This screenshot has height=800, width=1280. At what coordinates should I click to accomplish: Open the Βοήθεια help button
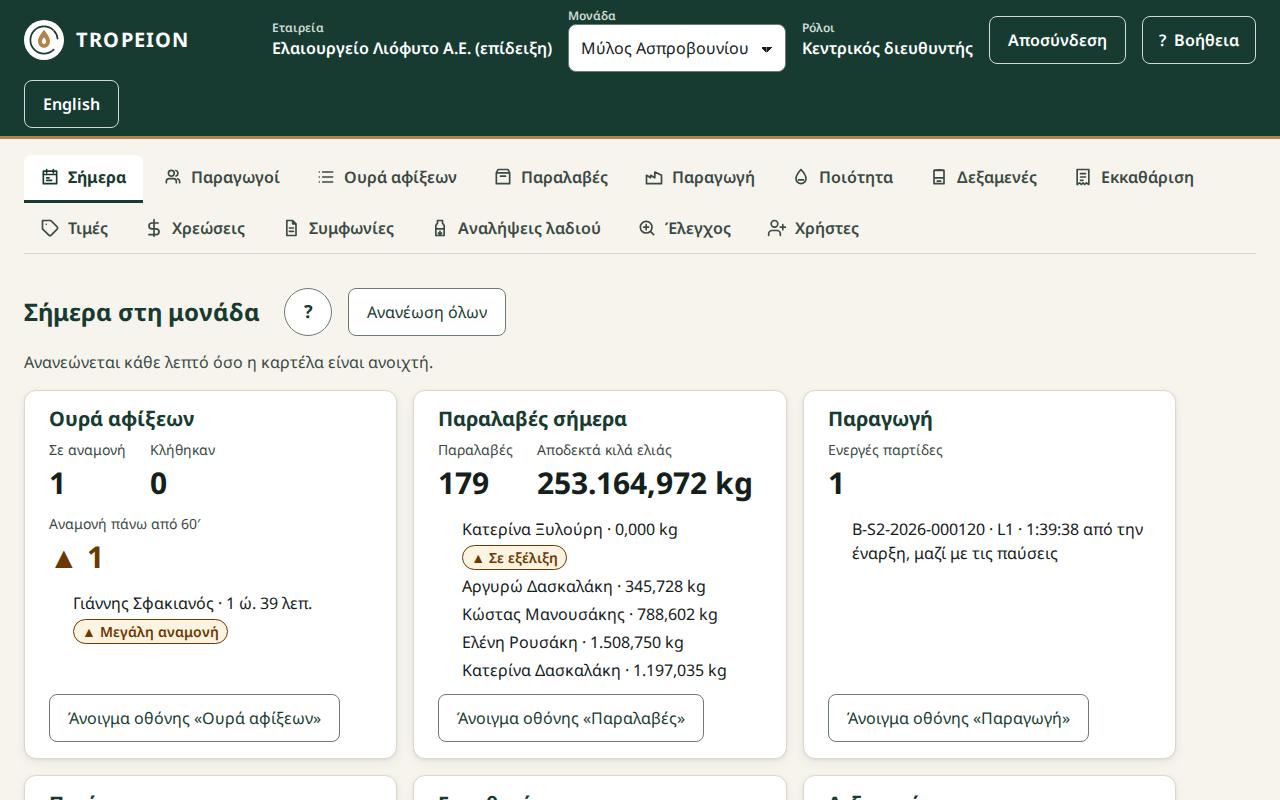pyautogui.click(x=1199, y=40)
